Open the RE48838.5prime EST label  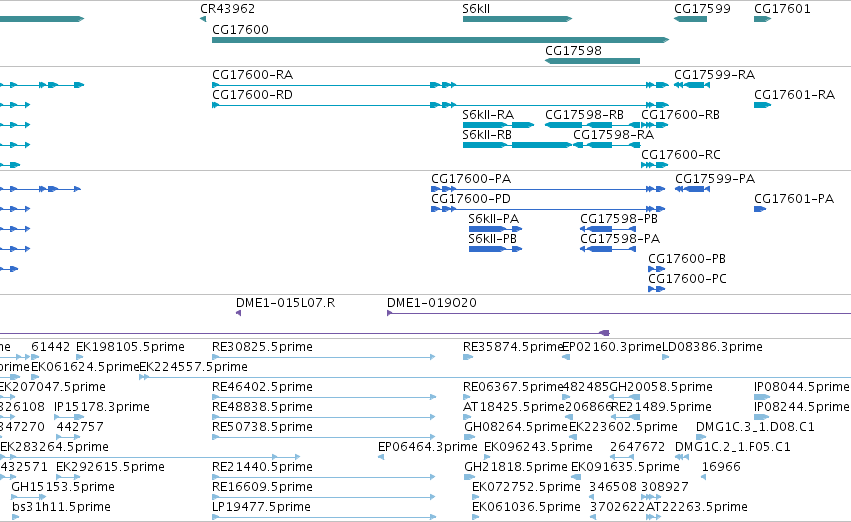[262, 407]
